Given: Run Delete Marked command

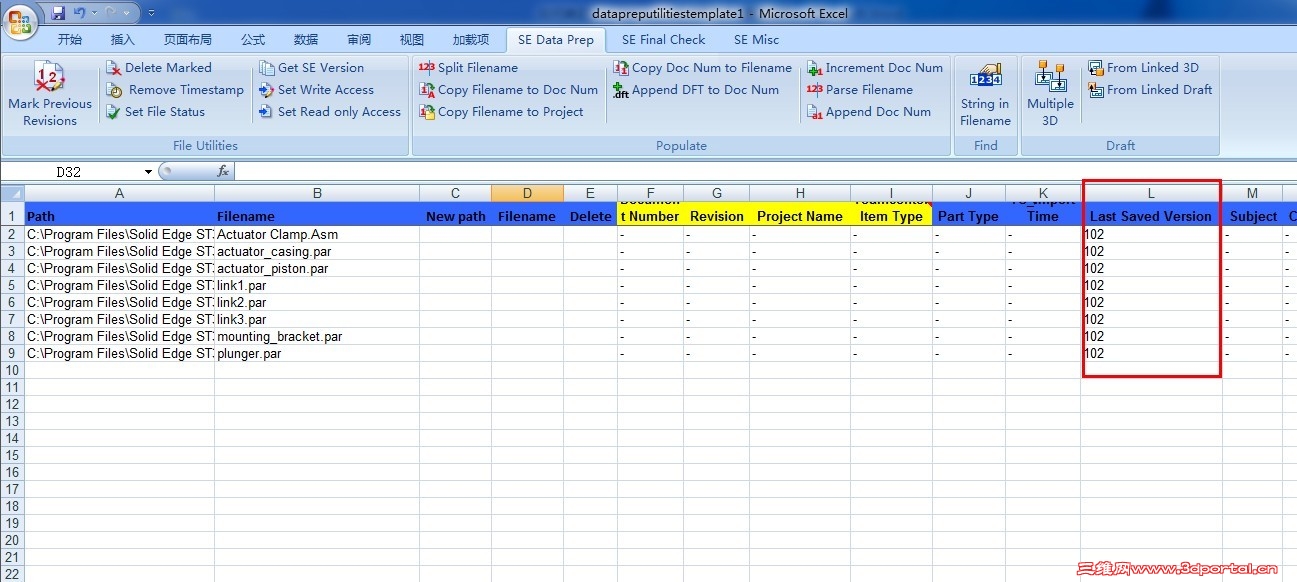Looking at the screenshot, I should [x=159, y=68].
